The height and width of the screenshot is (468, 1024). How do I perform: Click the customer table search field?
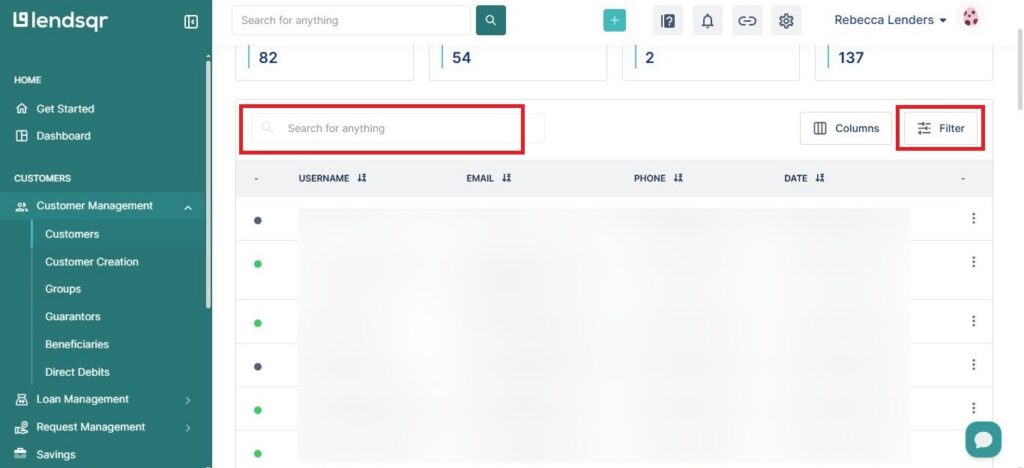click(x=390, y=128)
